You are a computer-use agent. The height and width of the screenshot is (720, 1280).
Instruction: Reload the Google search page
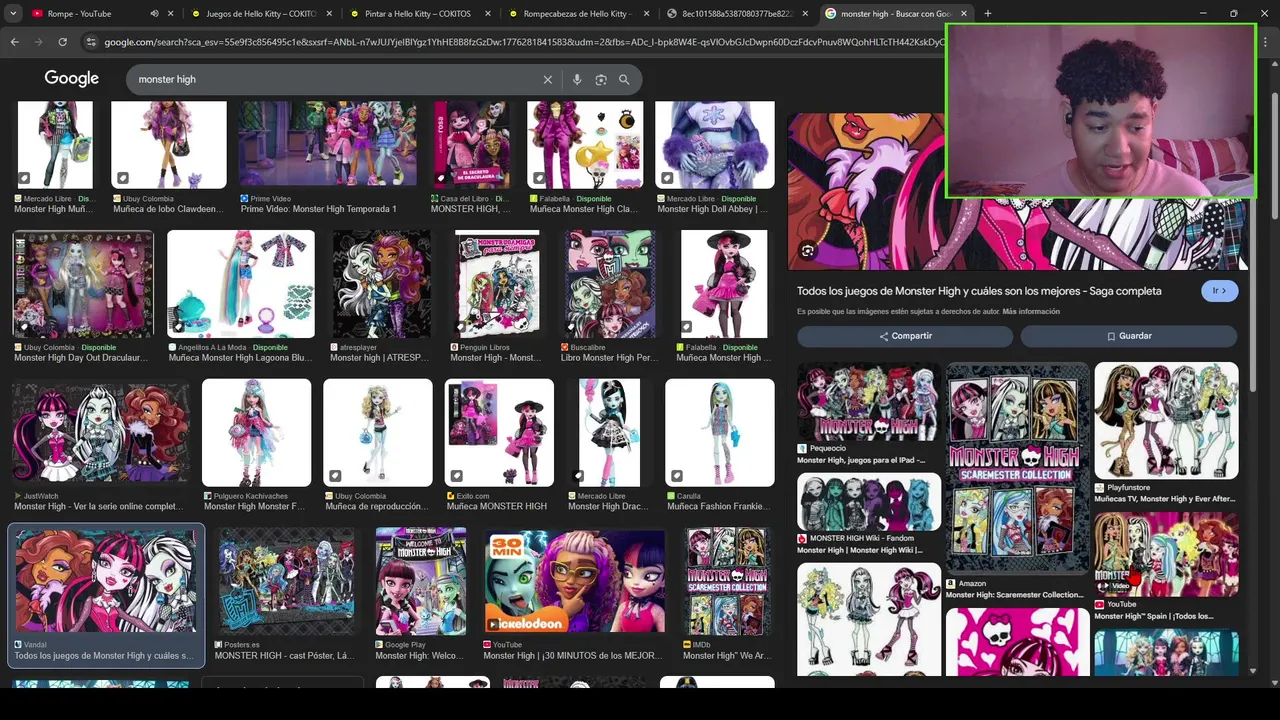(62, 42)
